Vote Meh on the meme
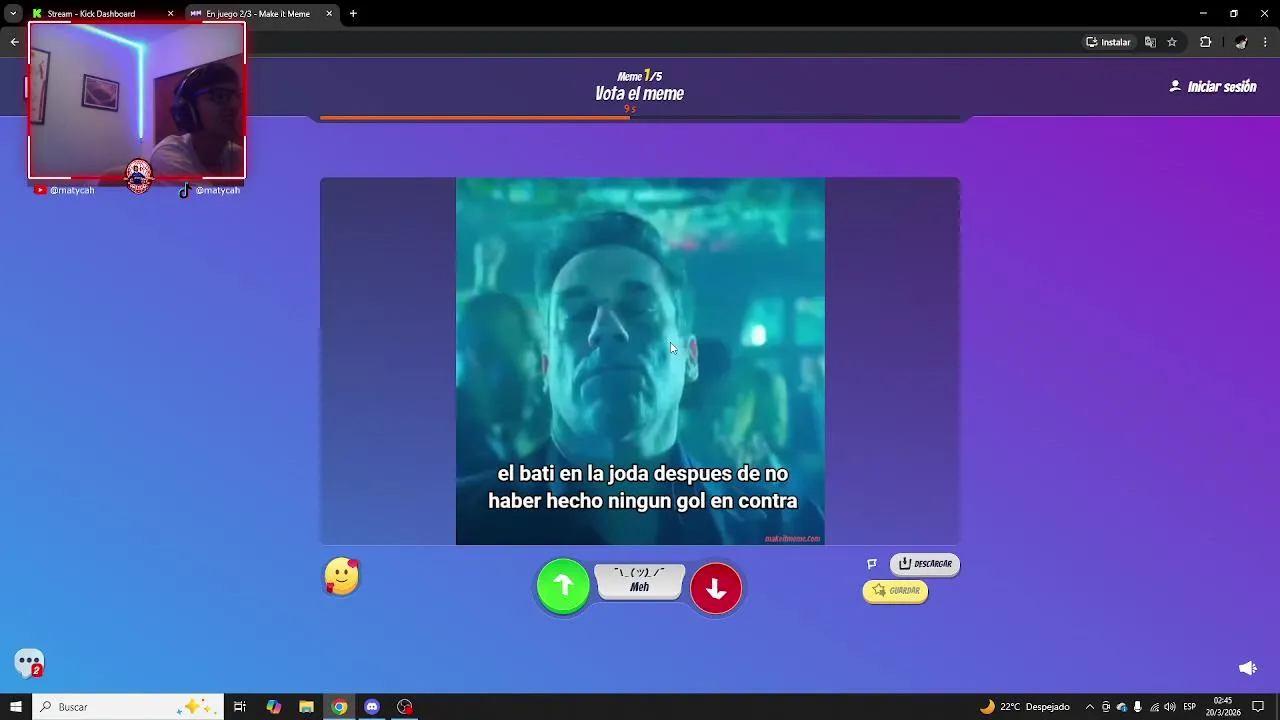 (640, 581)
